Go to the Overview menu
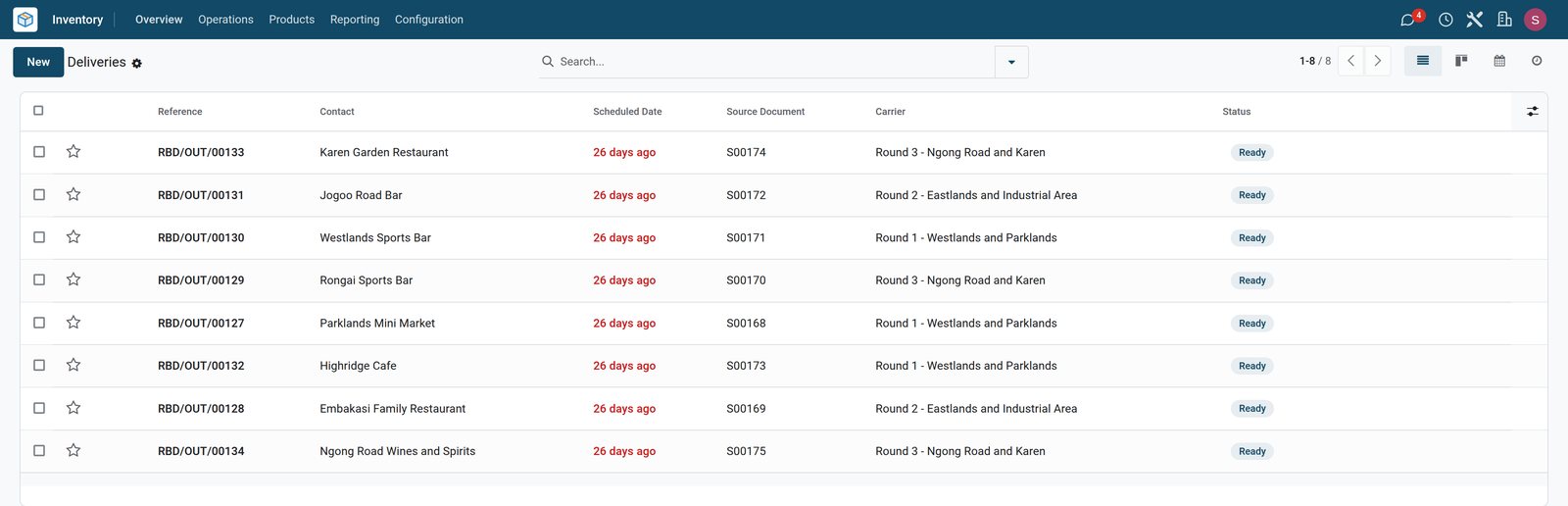The image size is (1568, 506). 159,20
